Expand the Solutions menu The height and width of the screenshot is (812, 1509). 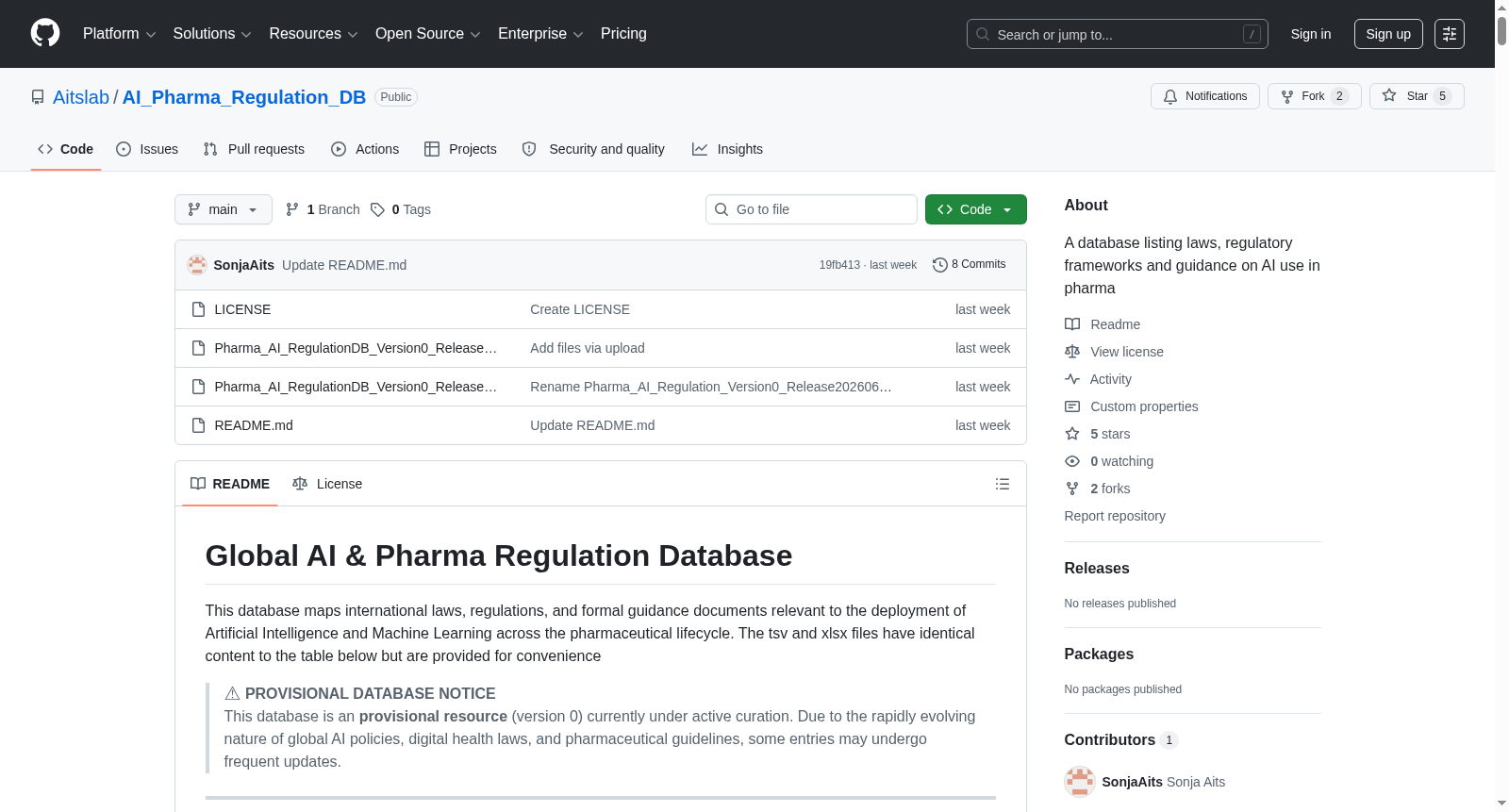[212, 34]
